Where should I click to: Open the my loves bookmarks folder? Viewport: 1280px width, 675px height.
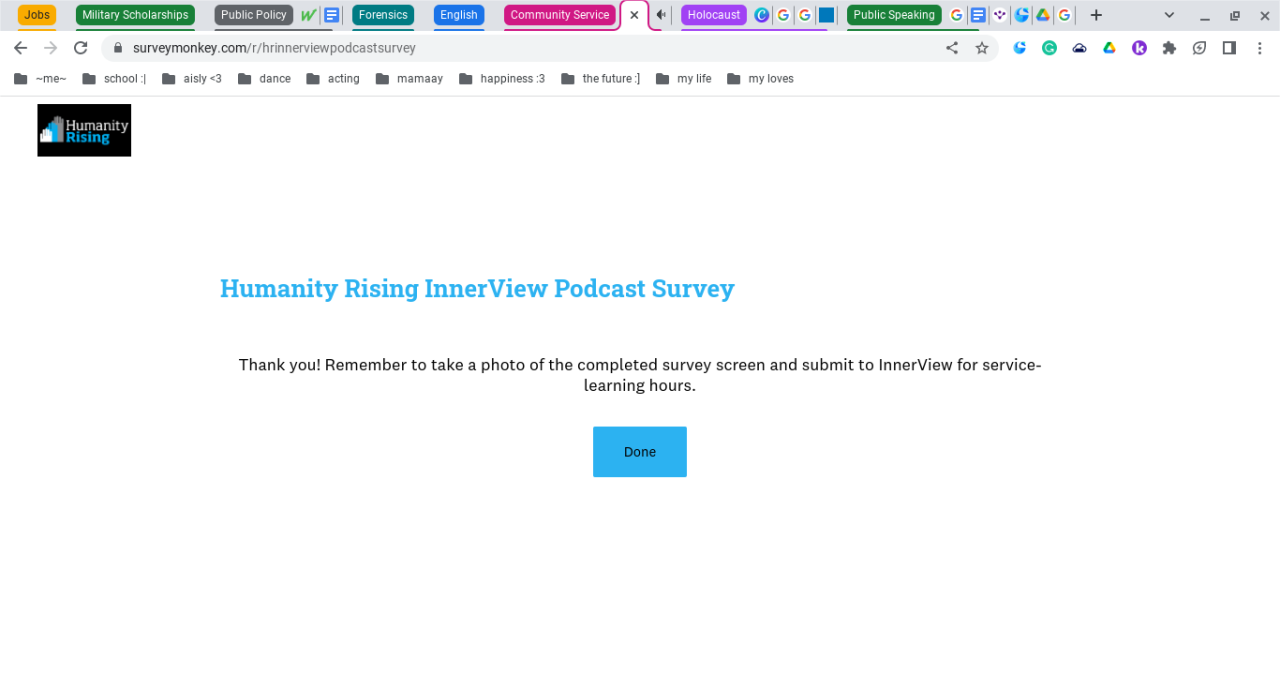pyautogui.click(x=760, y=79)
